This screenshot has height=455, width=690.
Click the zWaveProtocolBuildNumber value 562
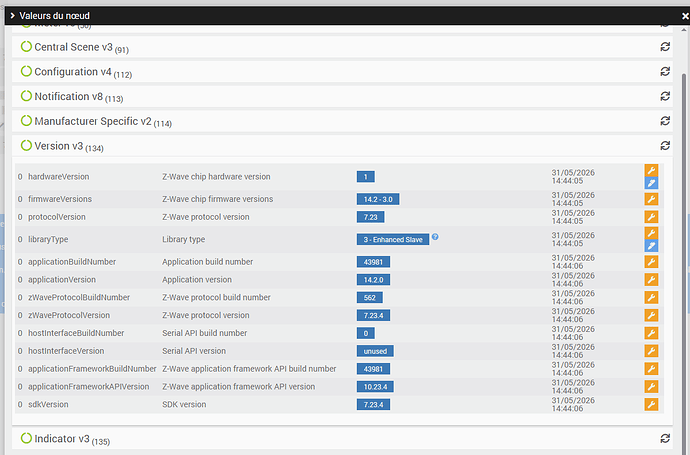point(370,297)
